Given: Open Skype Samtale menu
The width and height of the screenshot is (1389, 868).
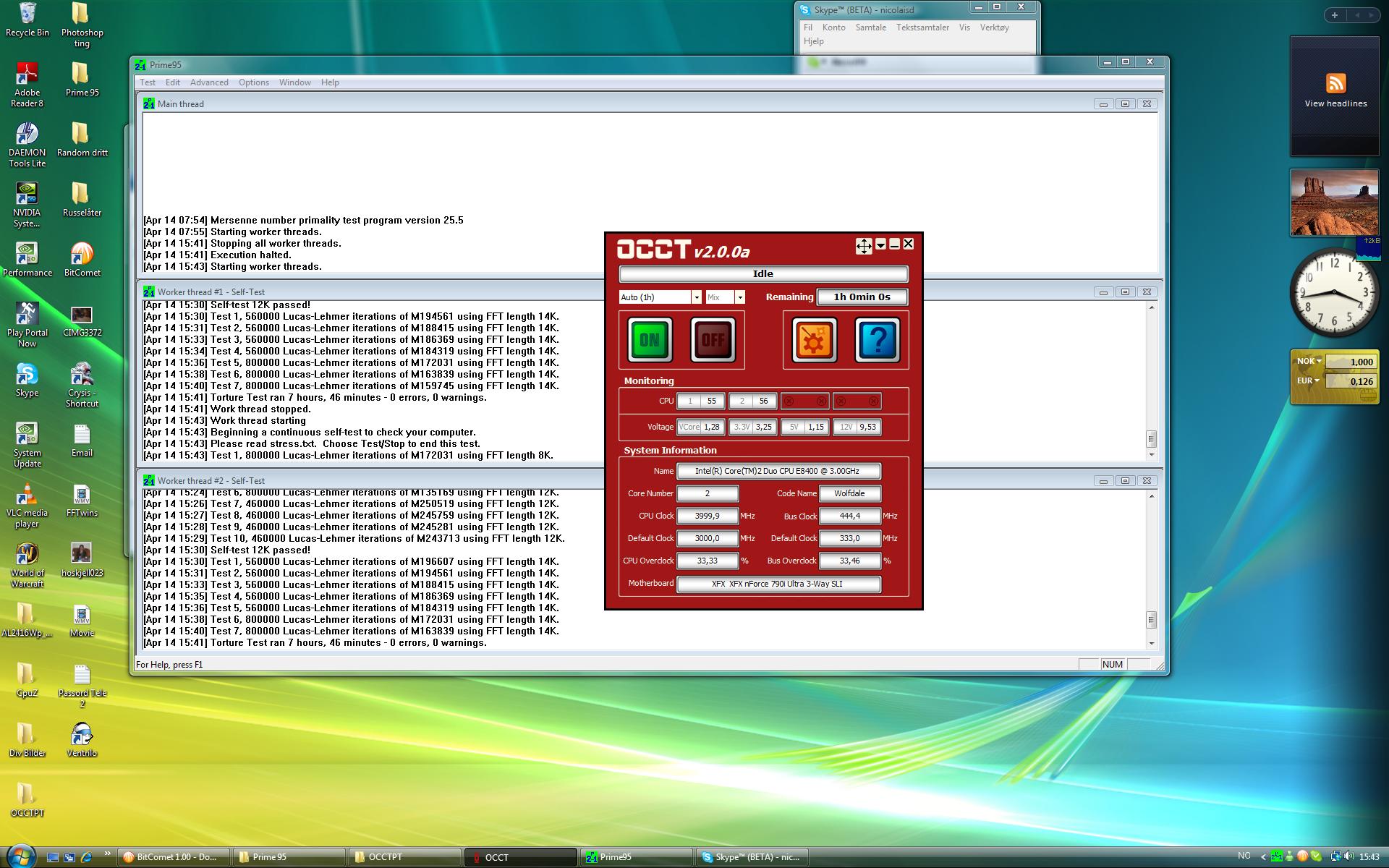Looking at the screenshot, I should (x=871, y=27).
